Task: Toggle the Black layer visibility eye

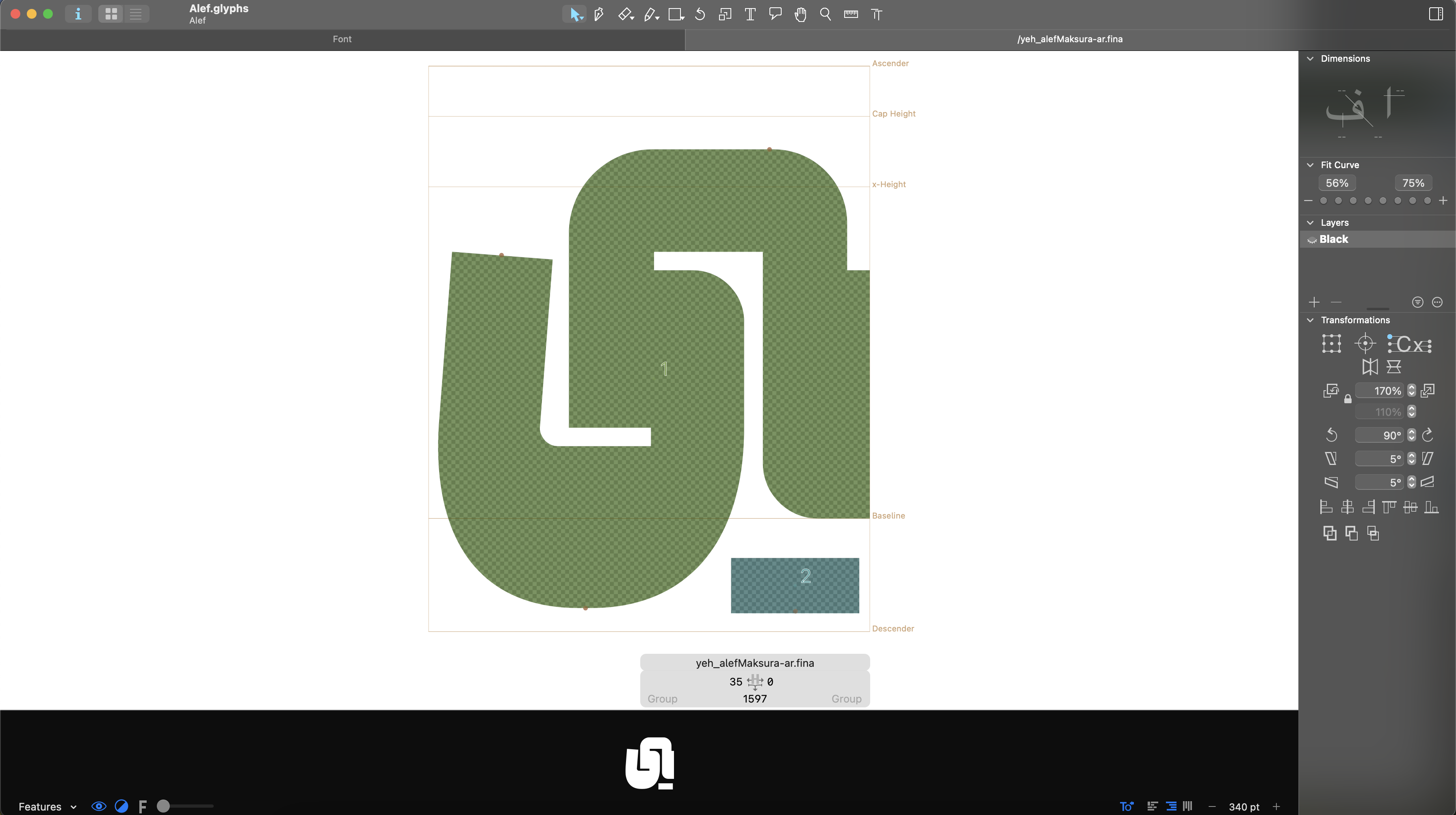Action: tap(1312, 240)
